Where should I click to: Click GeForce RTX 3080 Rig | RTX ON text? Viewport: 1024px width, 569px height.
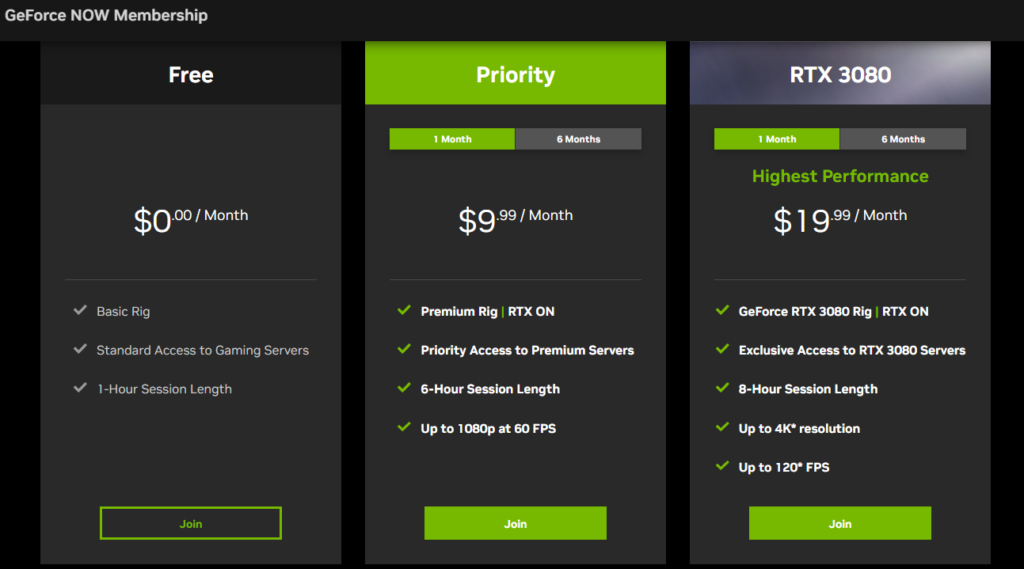(833, 312)
